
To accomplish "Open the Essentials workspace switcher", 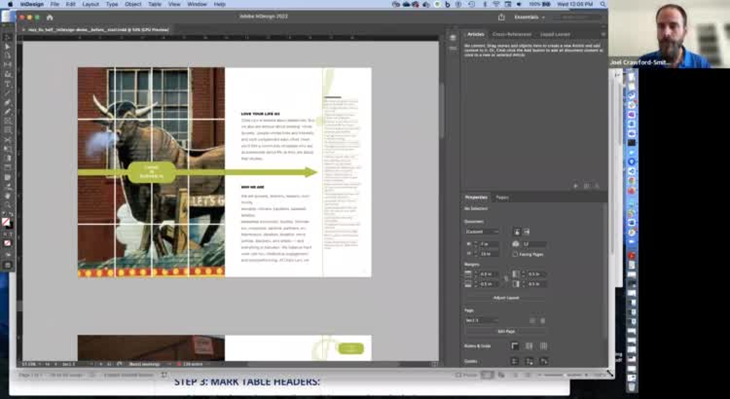I will tap(529, 17).
